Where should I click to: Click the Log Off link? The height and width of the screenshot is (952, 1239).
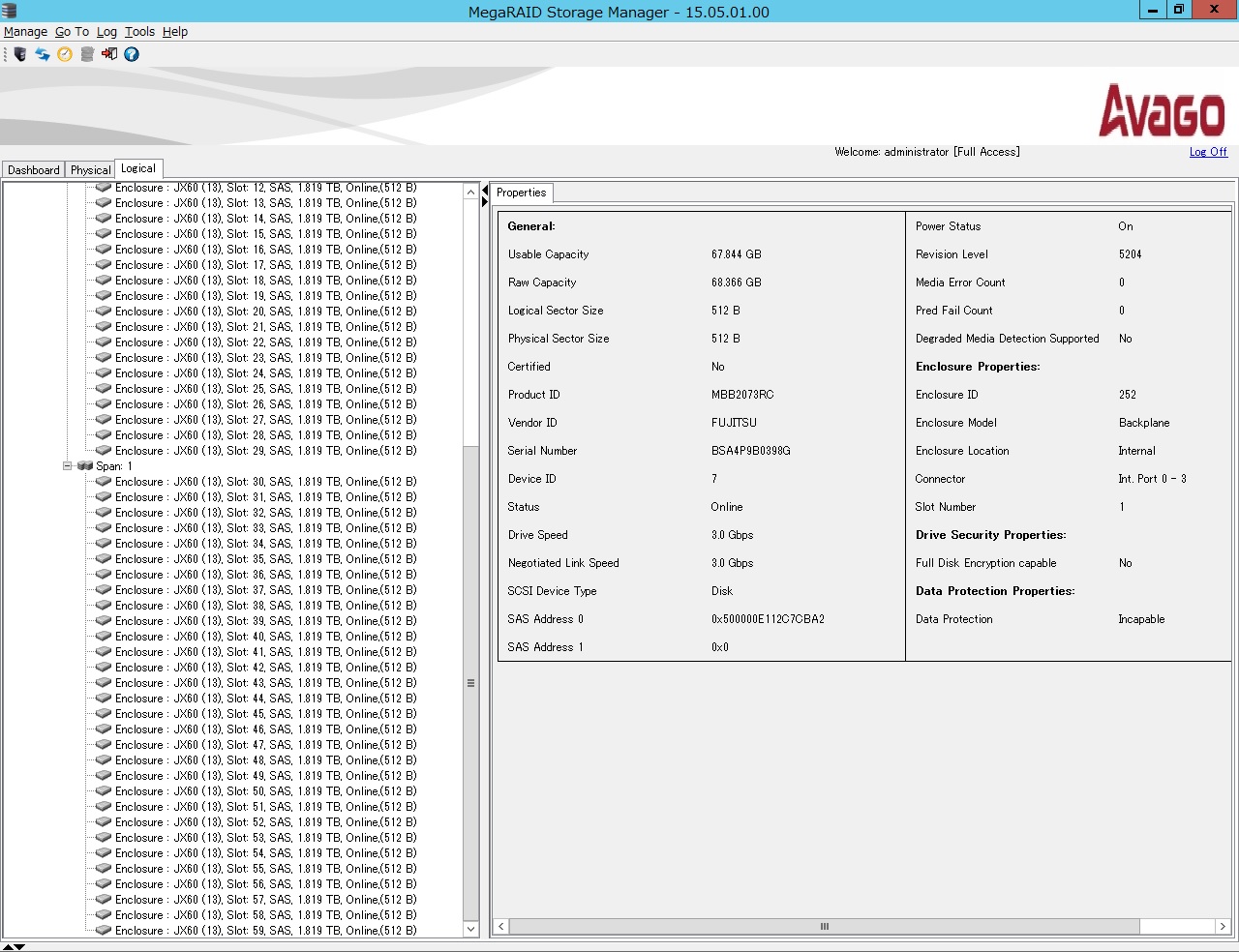[1208, 152]
